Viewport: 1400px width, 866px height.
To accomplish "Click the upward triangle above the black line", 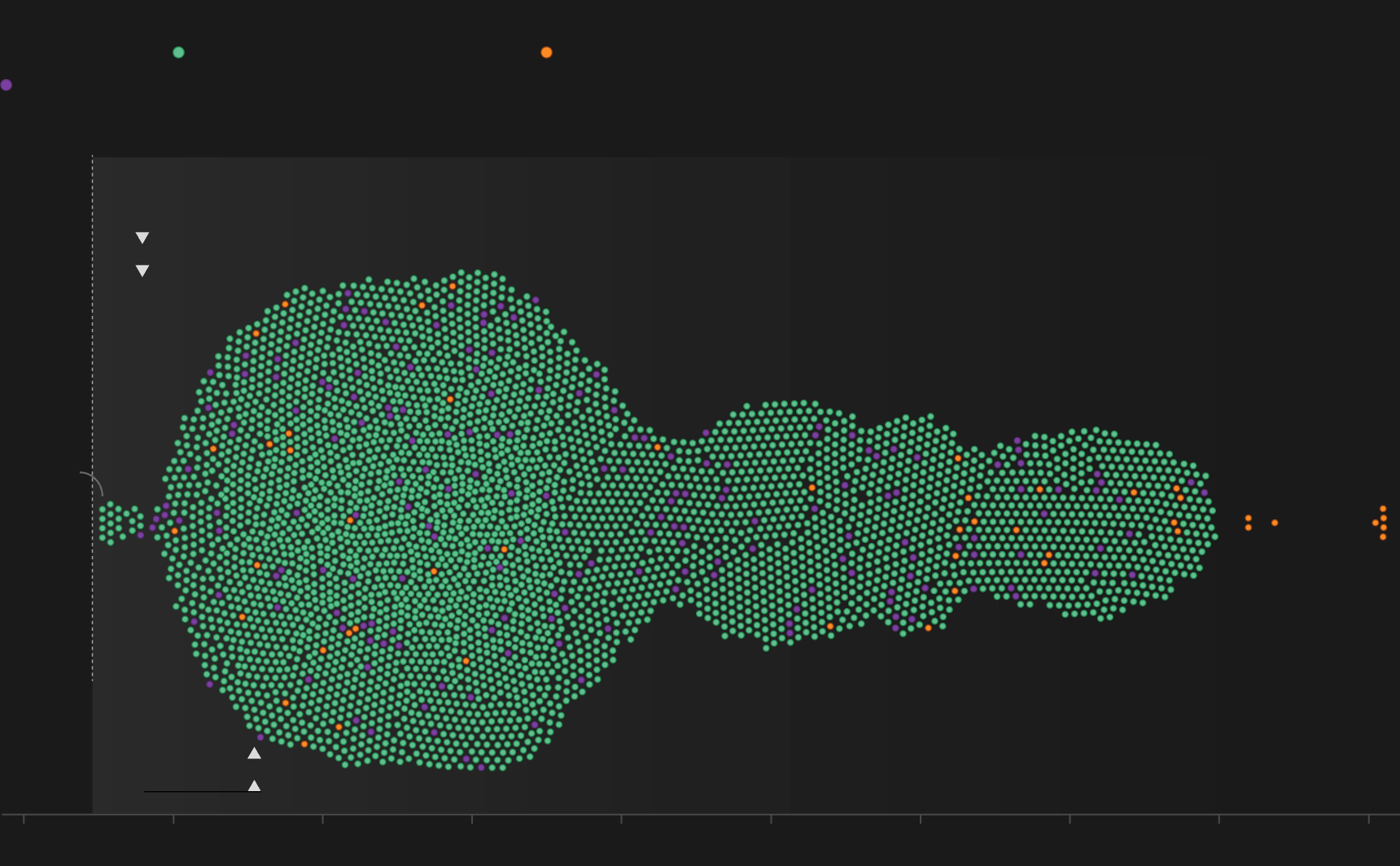I will [254, 785].
